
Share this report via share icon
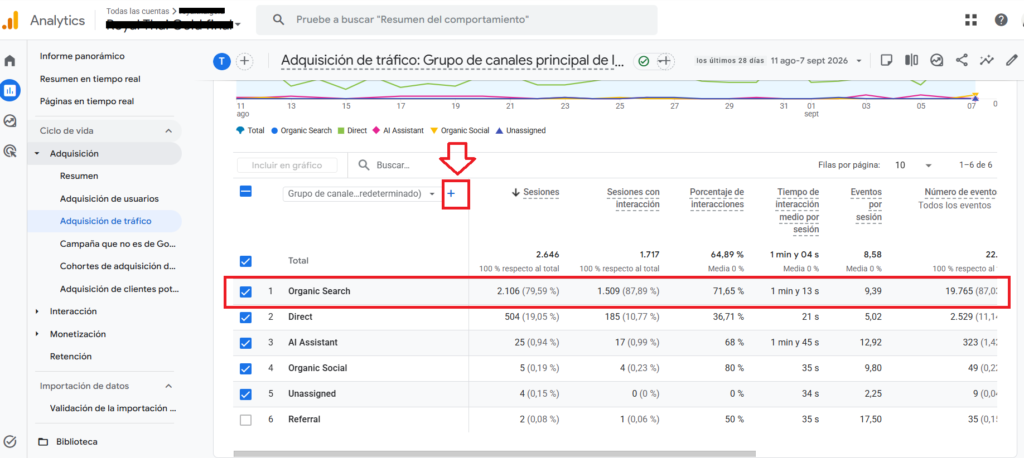(x=961, y=61)
